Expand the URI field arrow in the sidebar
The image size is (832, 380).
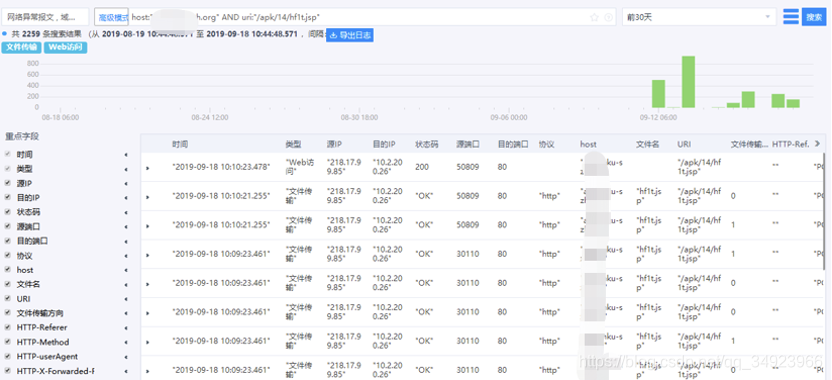(x=126, y=299)
